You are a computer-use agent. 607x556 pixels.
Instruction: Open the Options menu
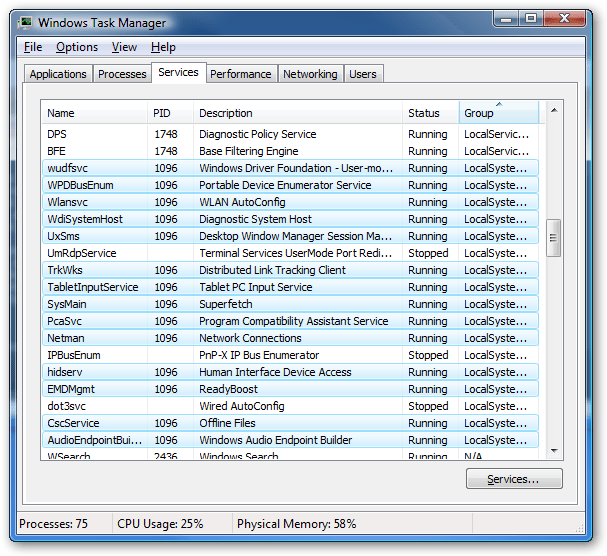pos(76,47)
